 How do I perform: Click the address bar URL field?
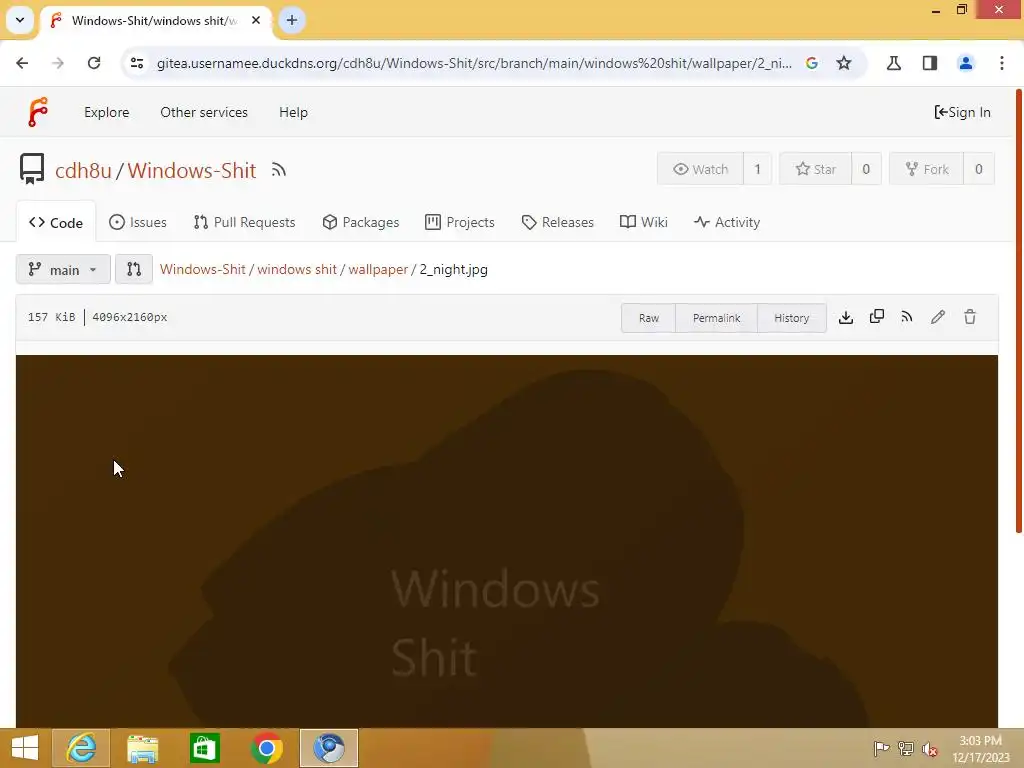[x=474, y=63]
